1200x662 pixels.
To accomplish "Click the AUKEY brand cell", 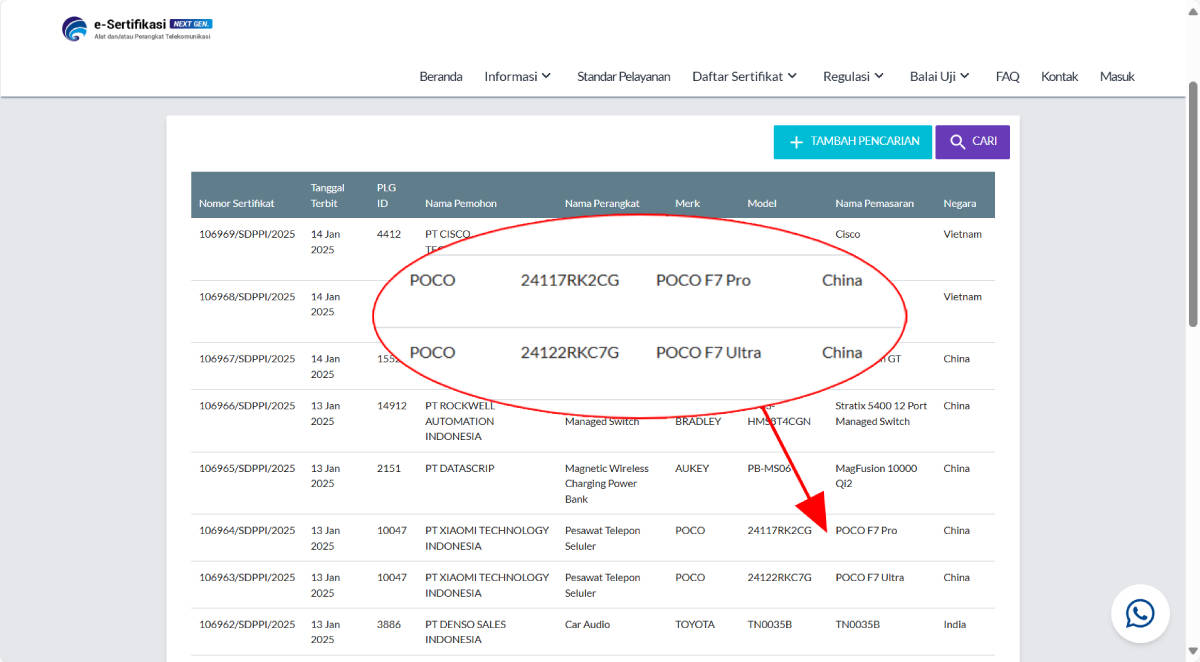I will [x=690, y=468].
